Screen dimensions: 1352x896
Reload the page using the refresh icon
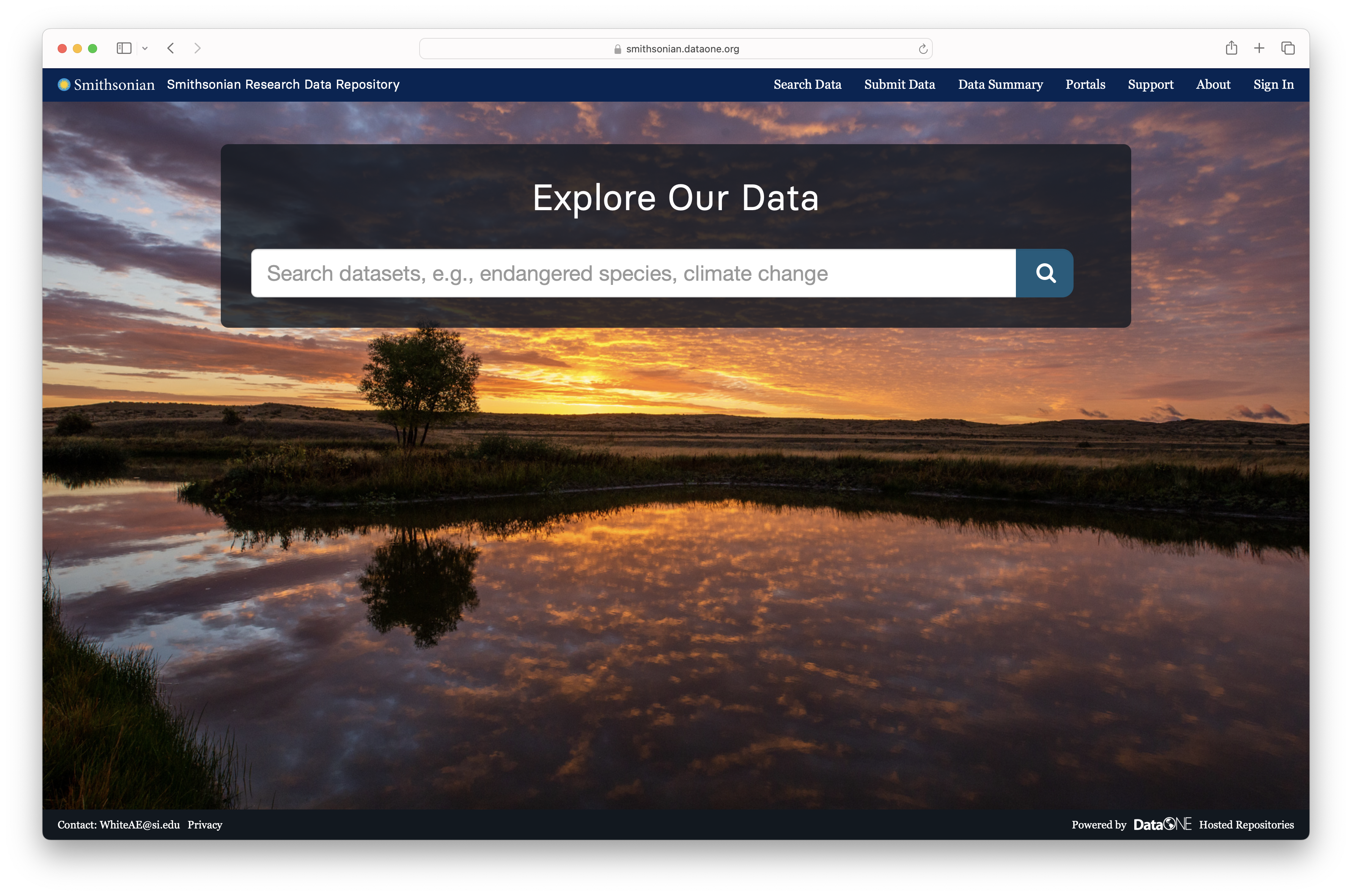pos(922,49)
